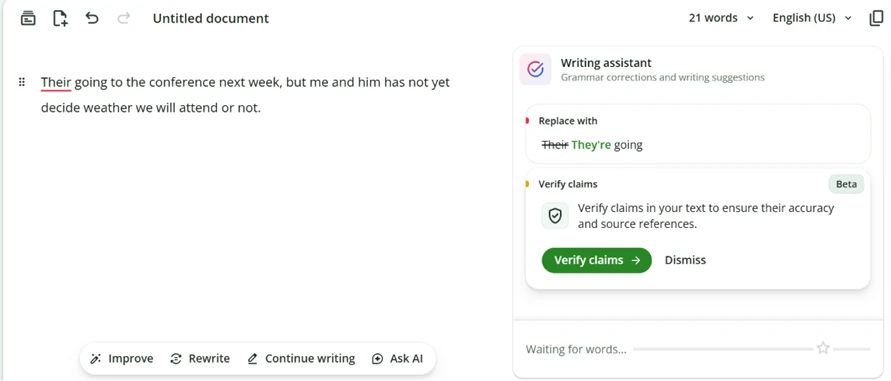Click the shield icon in Verify claims
Screen dimensions: 891x381
[x=555, y=216]
